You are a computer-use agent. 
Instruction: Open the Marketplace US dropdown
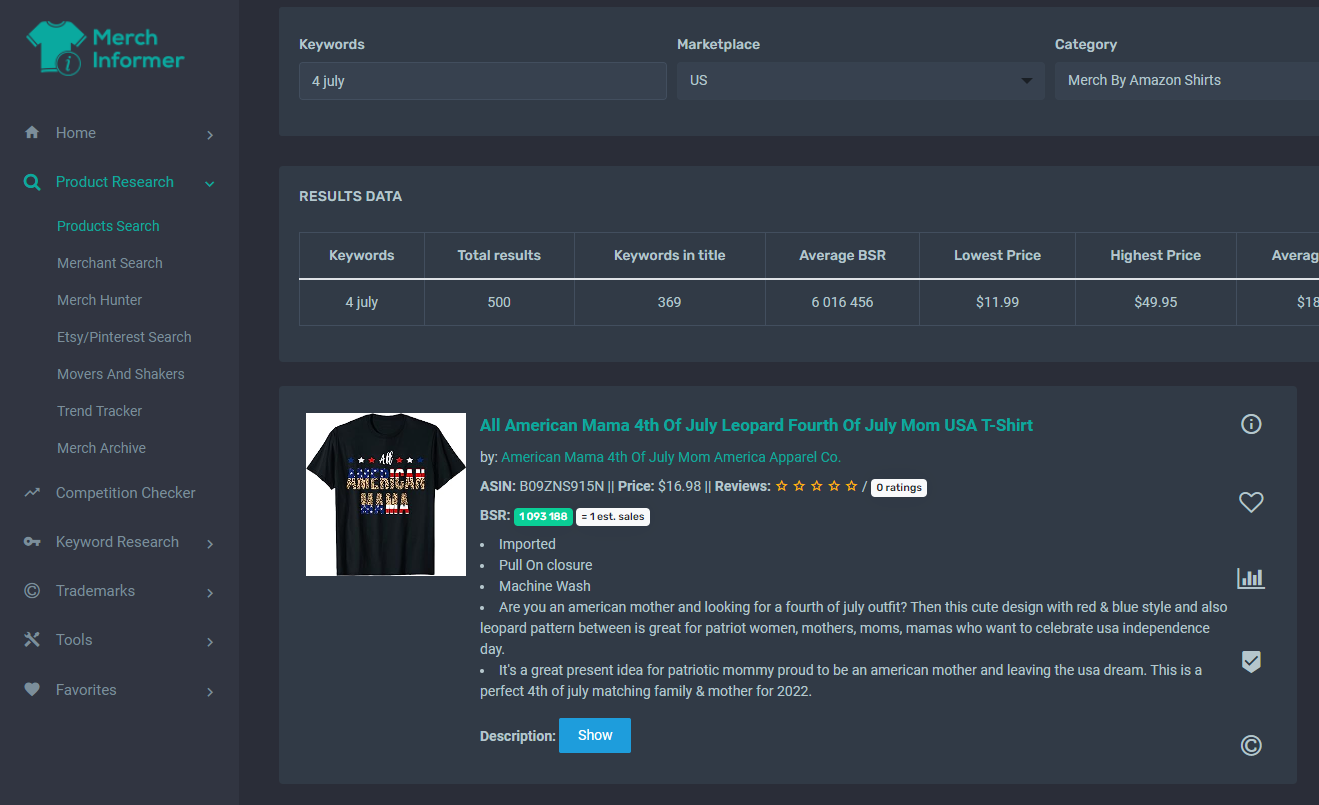click(x=860, y=80)
